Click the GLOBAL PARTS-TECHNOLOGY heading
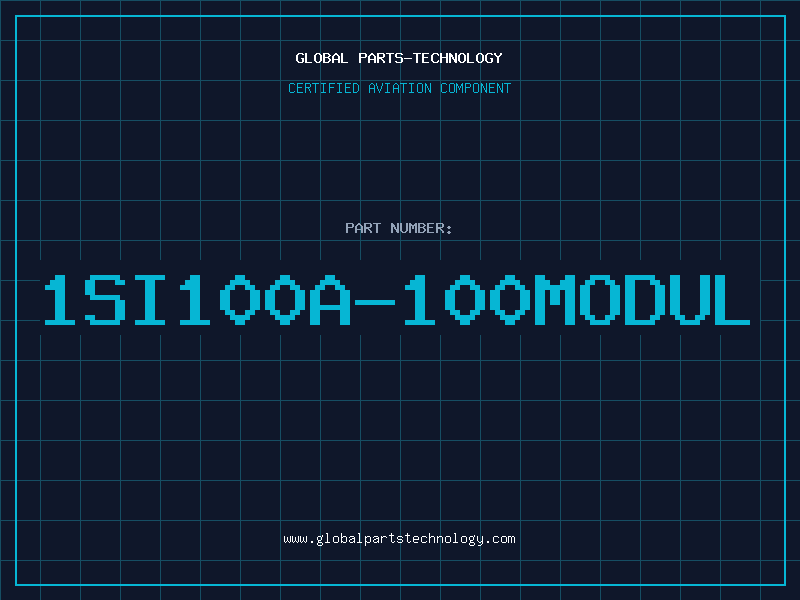Viewport: 800px width, 600px height. [399, 58]
